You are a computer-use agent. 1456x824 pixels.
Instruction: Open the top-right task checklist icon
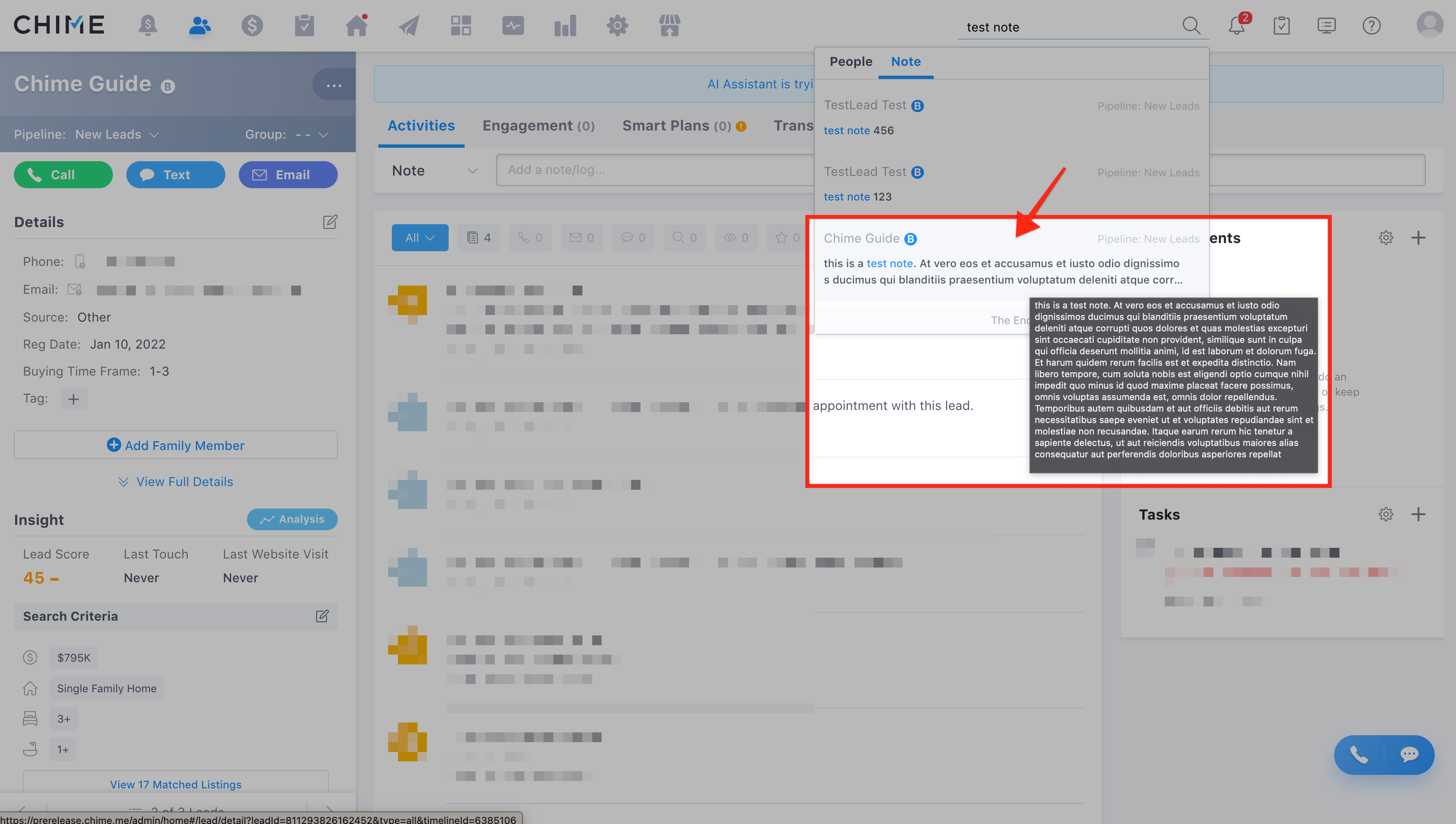click(1281, 25)
